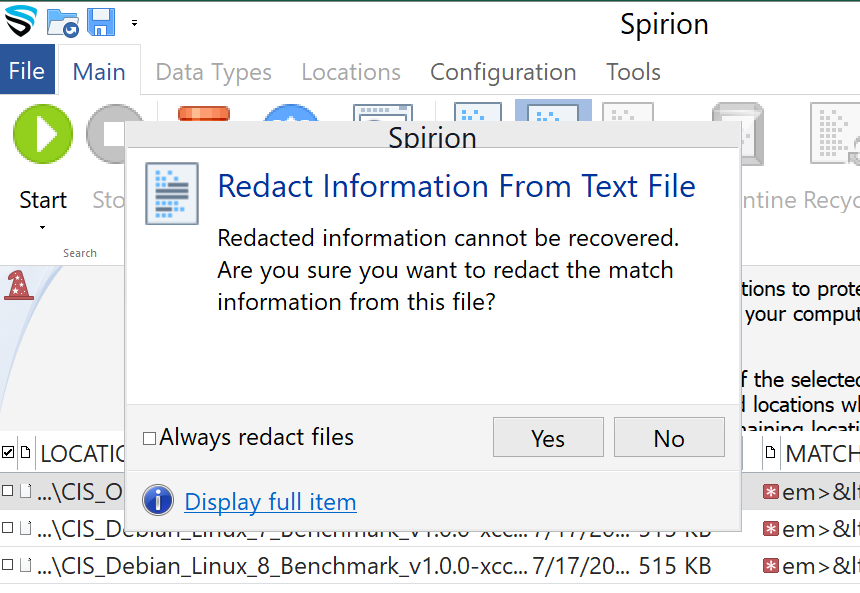
Task: Switch to the Configuration tab
Action: pos(503,72)
